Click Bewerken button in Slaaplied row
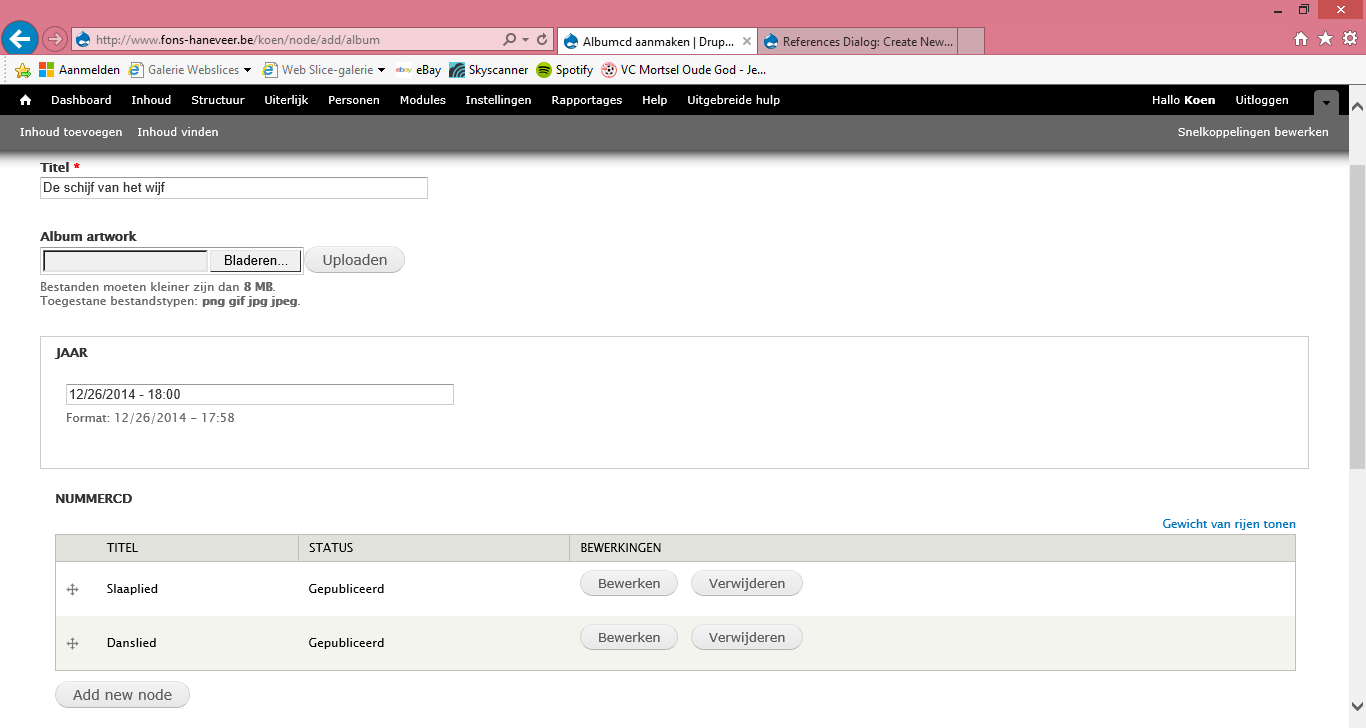1366x728 pixels. pyautogui.click(x=629, y=583)
